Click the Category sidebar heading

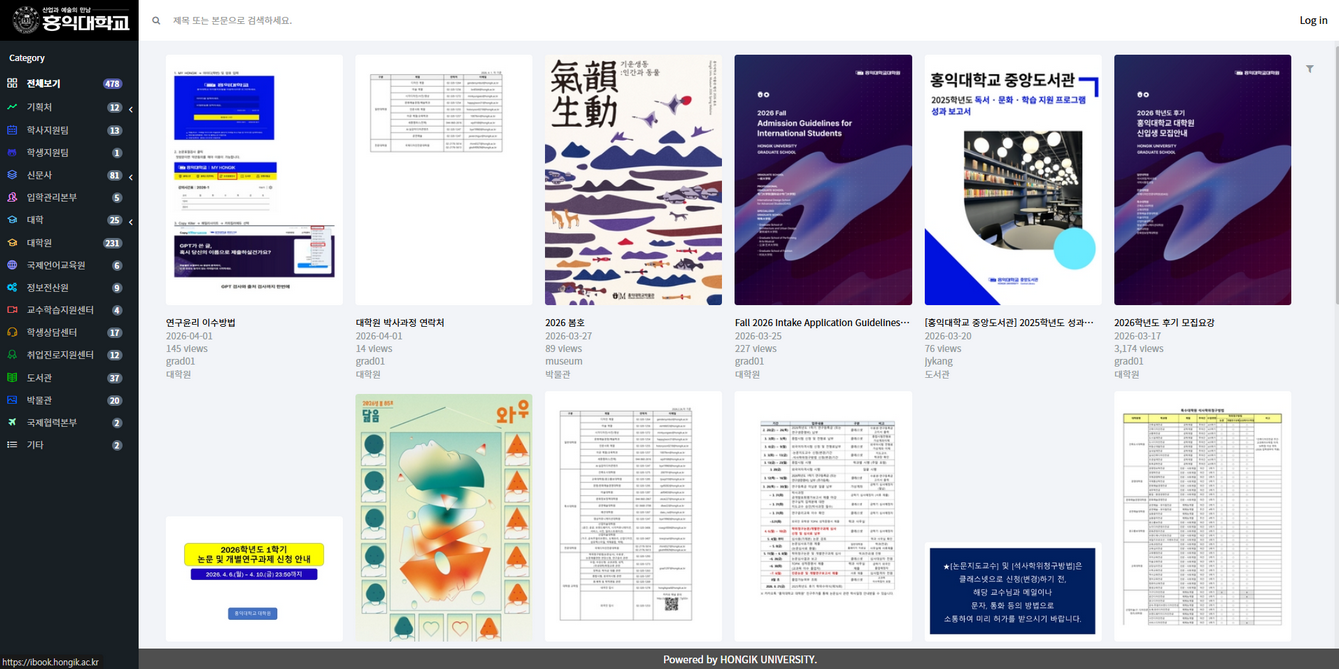(27, 58)
